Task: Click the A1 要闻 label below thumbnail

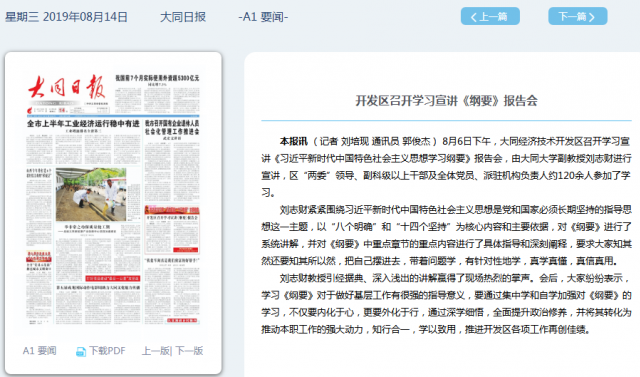Action: pos(40,351)
